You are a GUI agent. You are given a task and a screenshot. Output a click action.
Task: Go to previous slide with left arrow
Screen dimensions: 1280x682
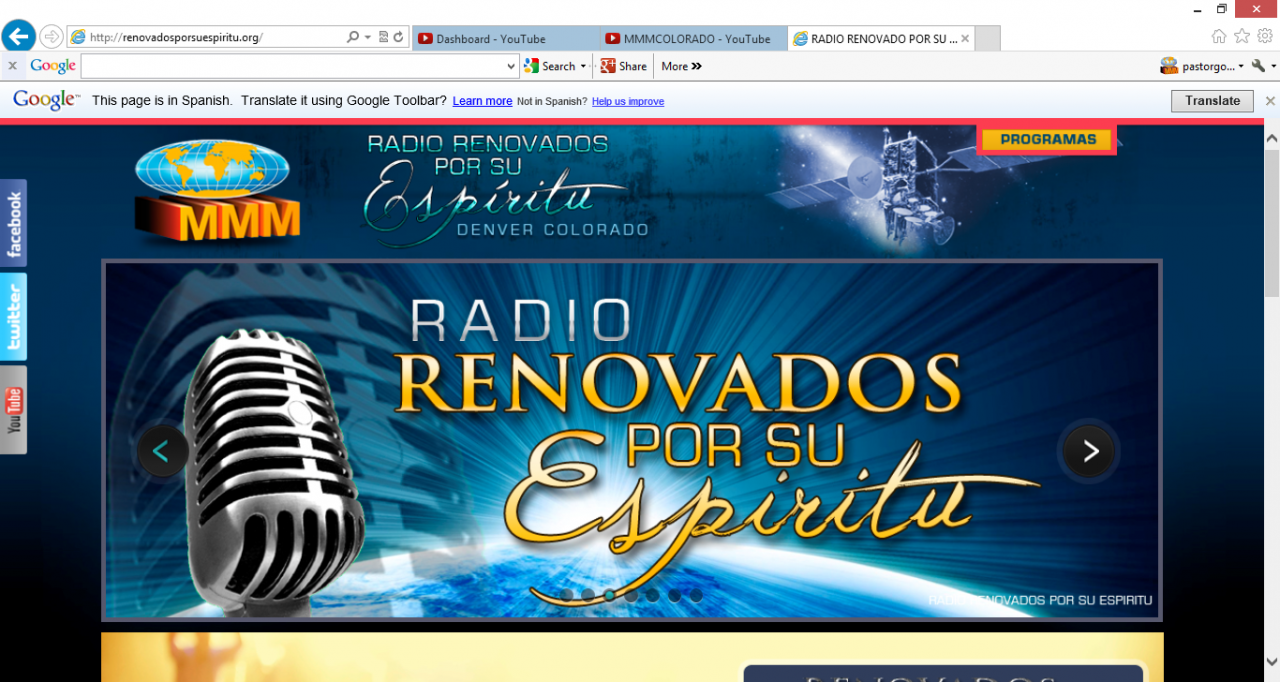pos(162,451)
